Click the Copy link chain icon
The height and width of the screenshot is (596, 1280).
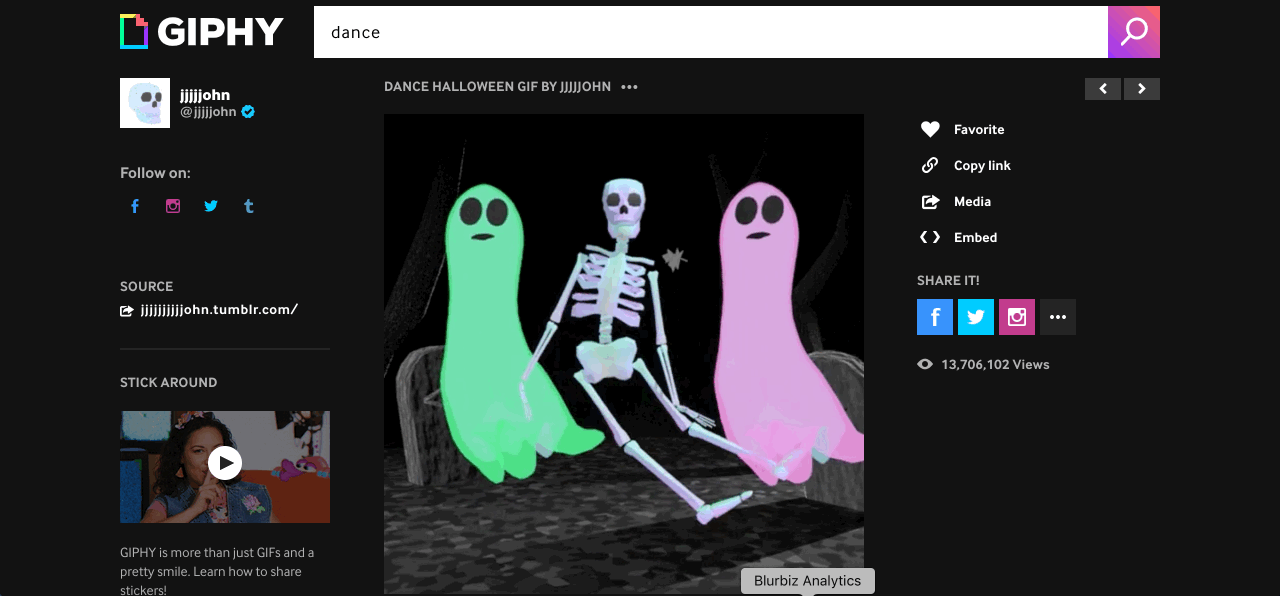(x=930, y=165)
